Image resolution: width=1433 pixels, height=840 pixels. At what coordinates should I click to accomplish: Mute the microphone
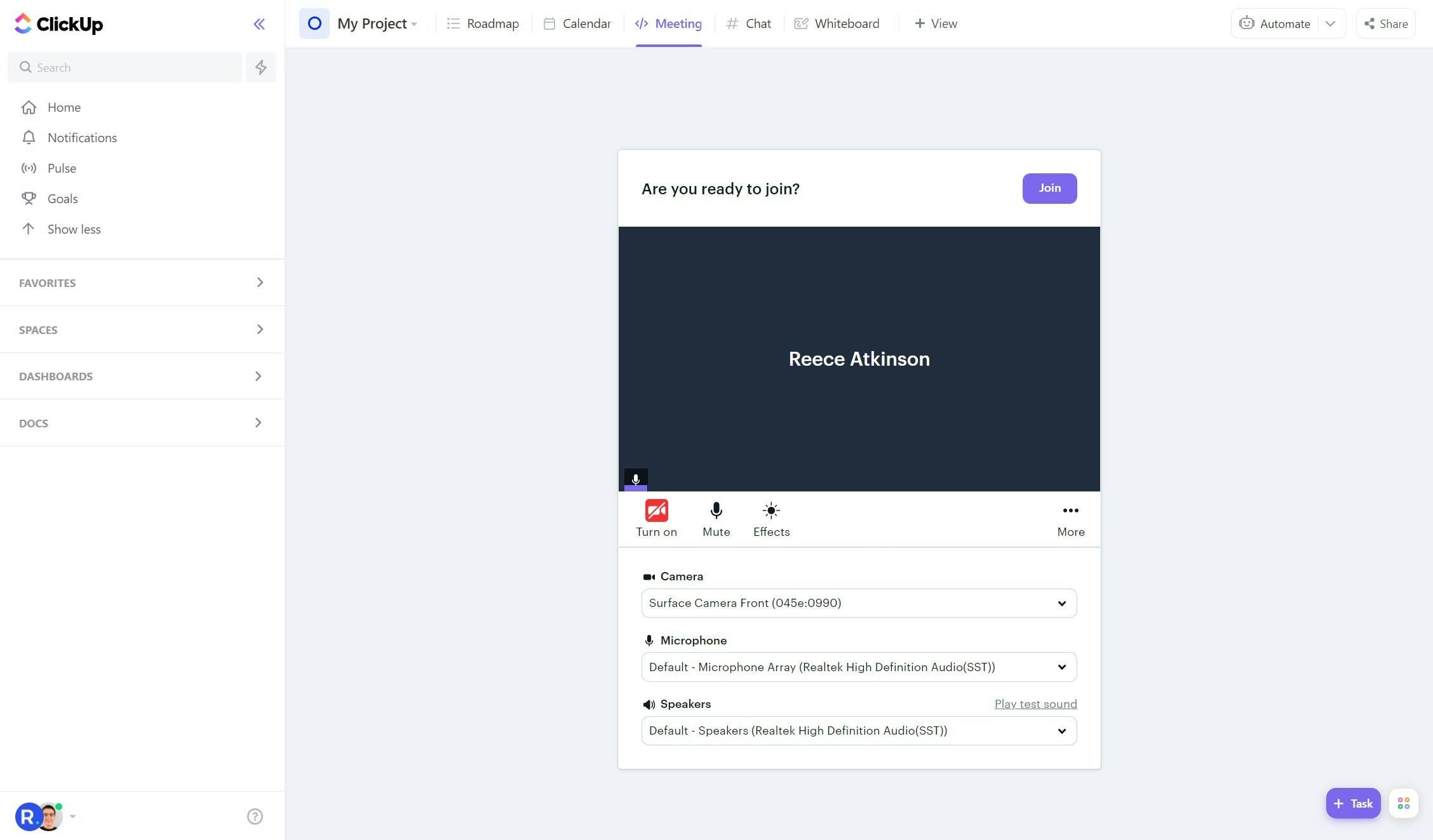[x=716, y=519]
